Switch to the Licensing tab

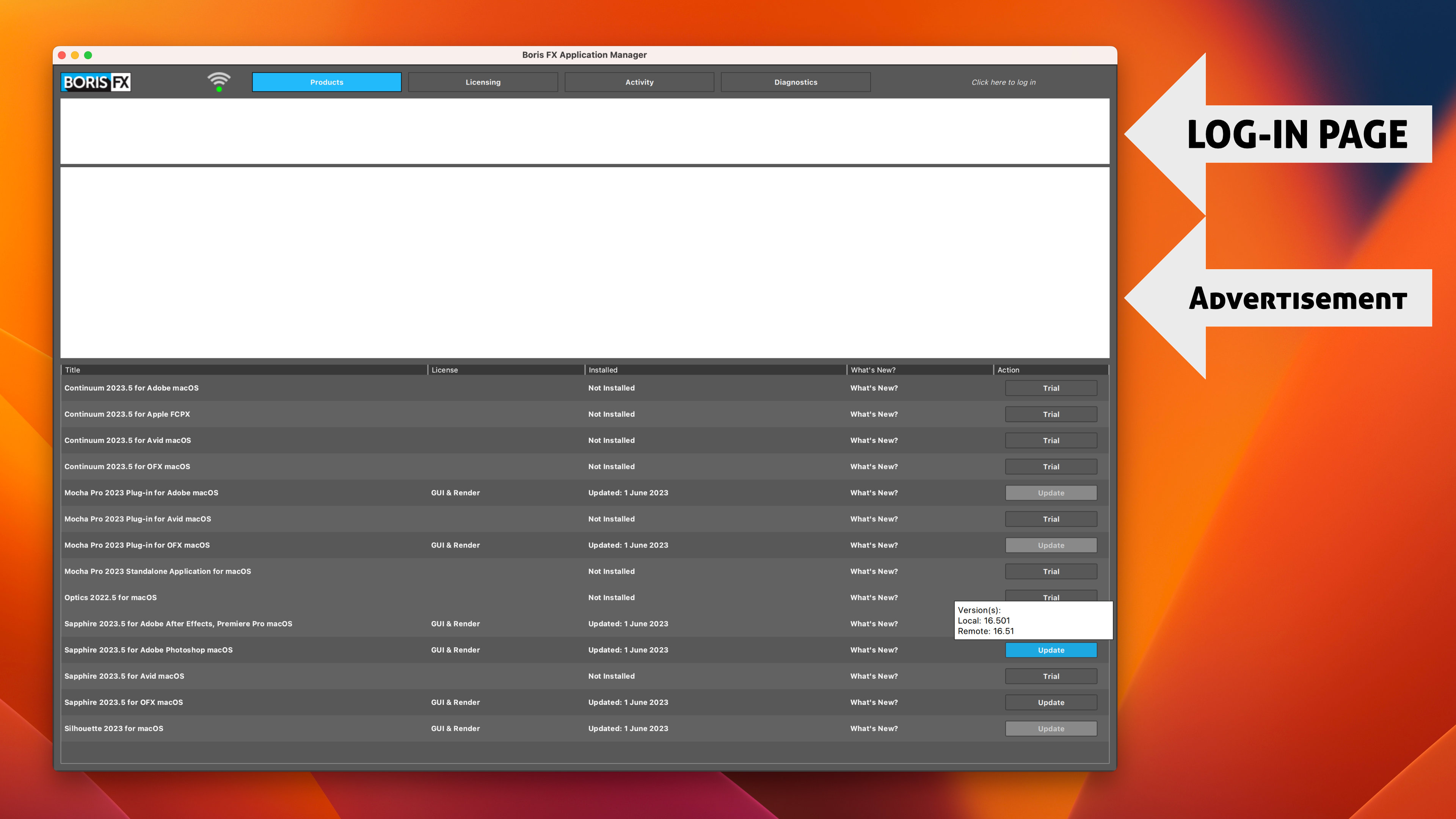coord(483,82)
